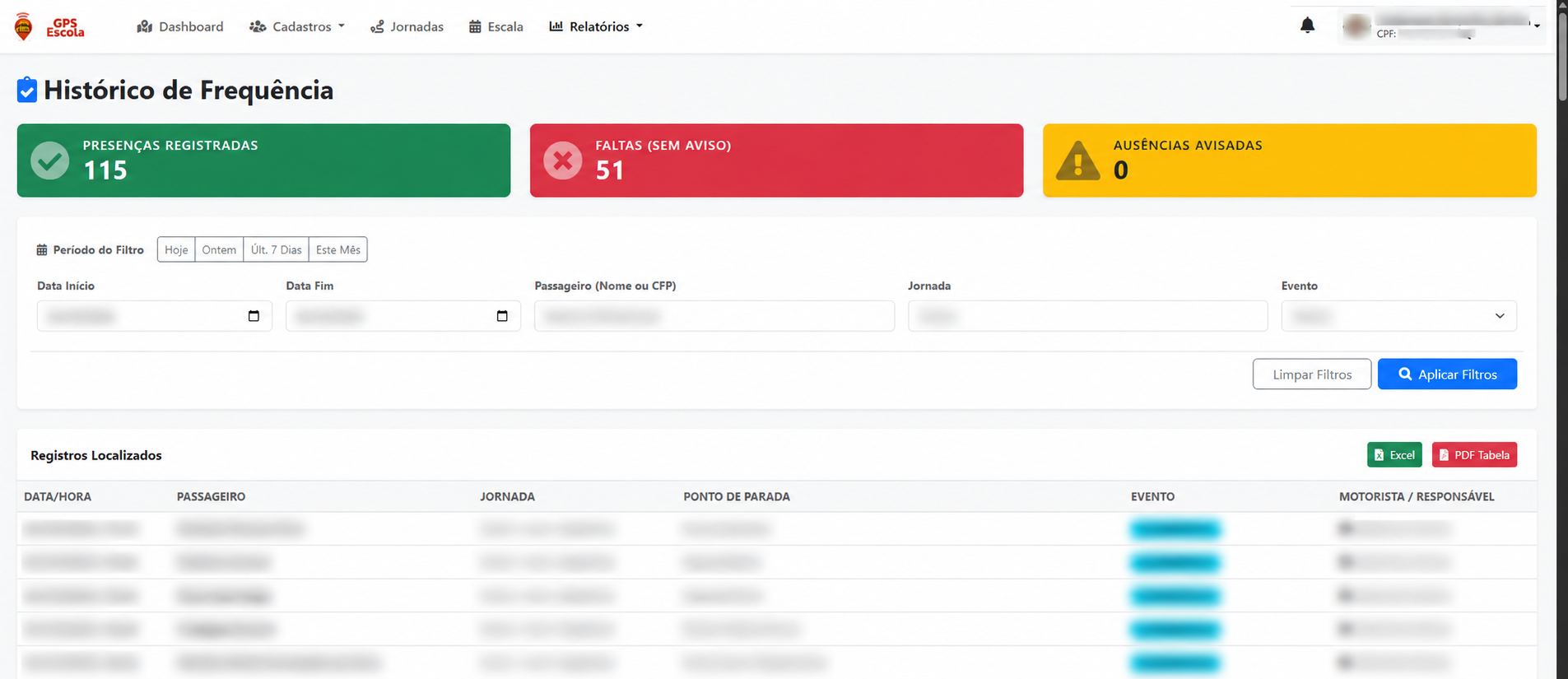Go to the Jornadas page
The image size is (1568, 679).
[407, 26]
